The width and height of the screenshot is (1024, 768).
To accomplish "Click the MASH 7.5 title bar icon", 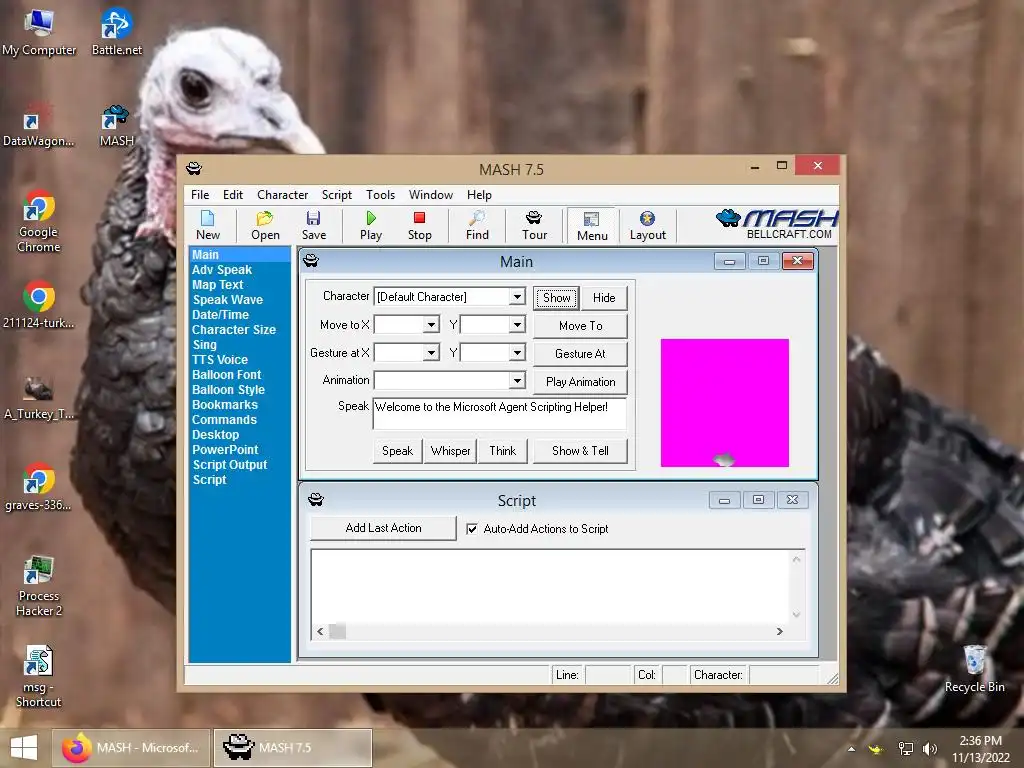I will tap(194, 168).
